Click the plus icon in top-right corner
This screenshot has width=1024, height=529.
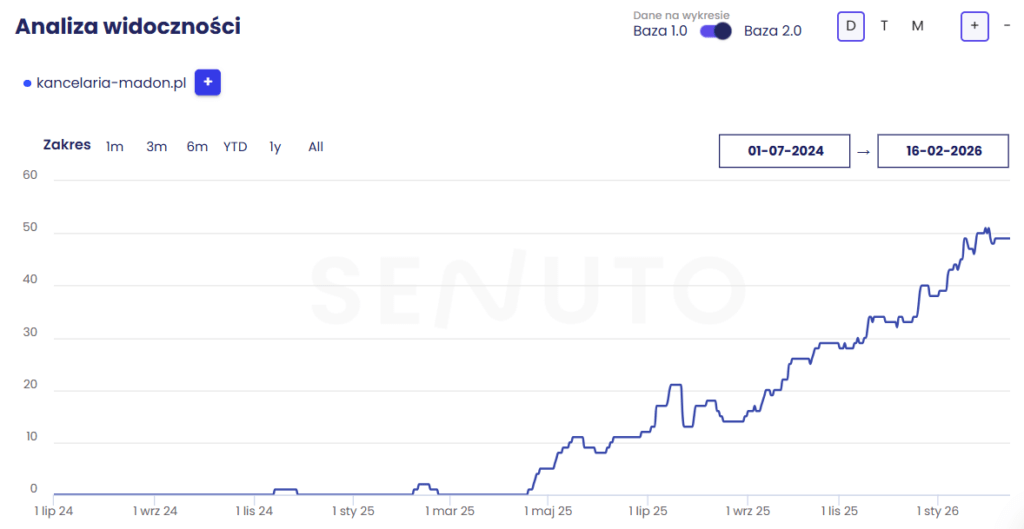pos(974,26)
